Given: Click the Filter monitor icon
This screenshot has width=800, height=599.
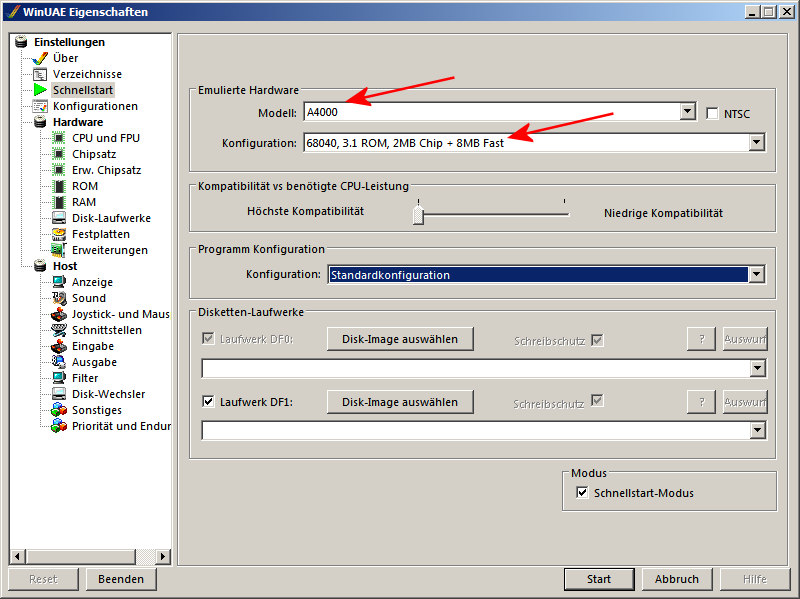Looking at the screenshot, I should coord(59,378).
